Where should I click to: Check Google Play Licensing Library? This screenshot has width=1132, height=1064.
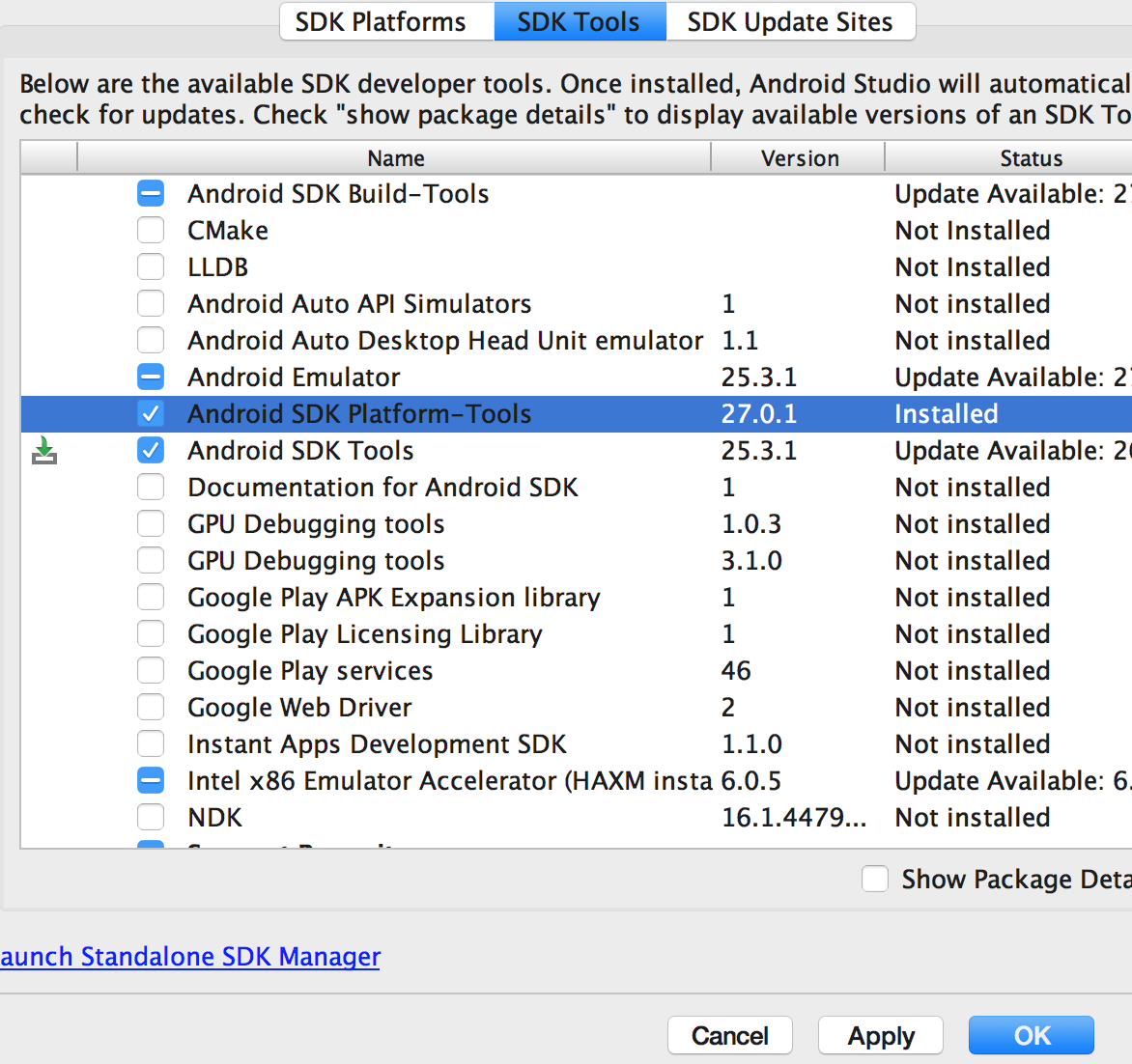coord(151,633)
